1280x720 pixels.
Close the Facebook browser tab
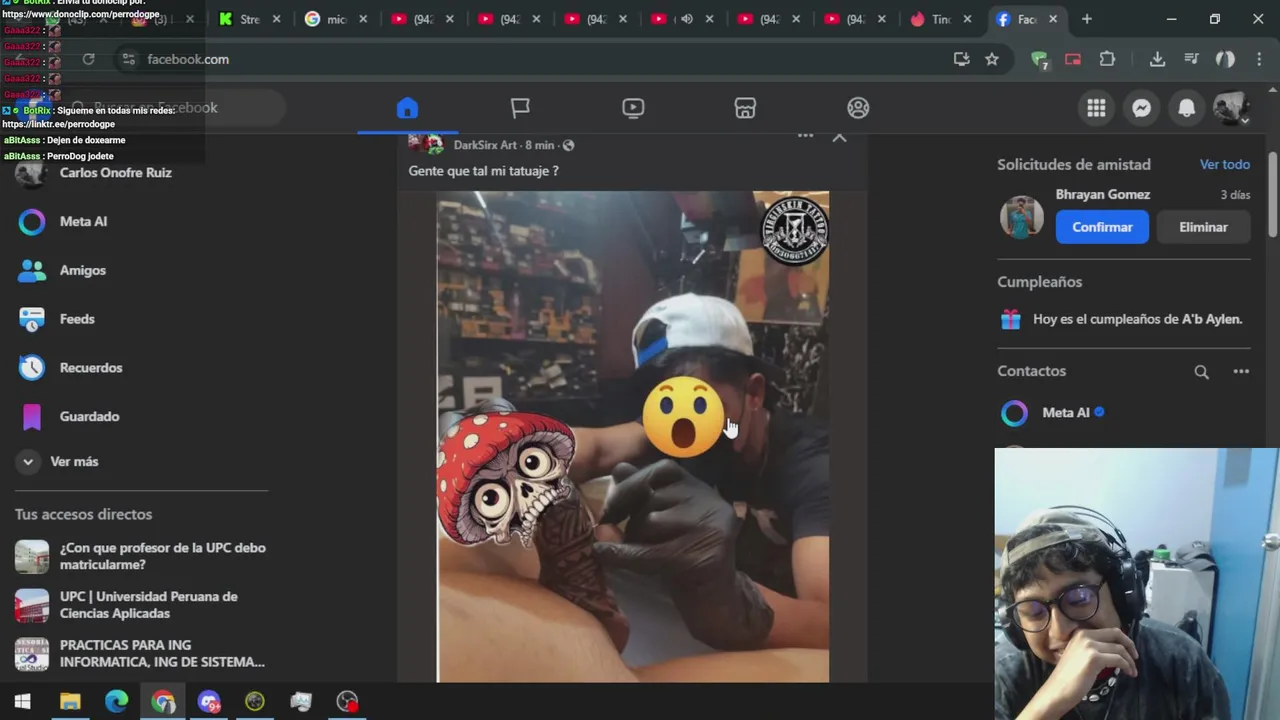point(1053,19)
